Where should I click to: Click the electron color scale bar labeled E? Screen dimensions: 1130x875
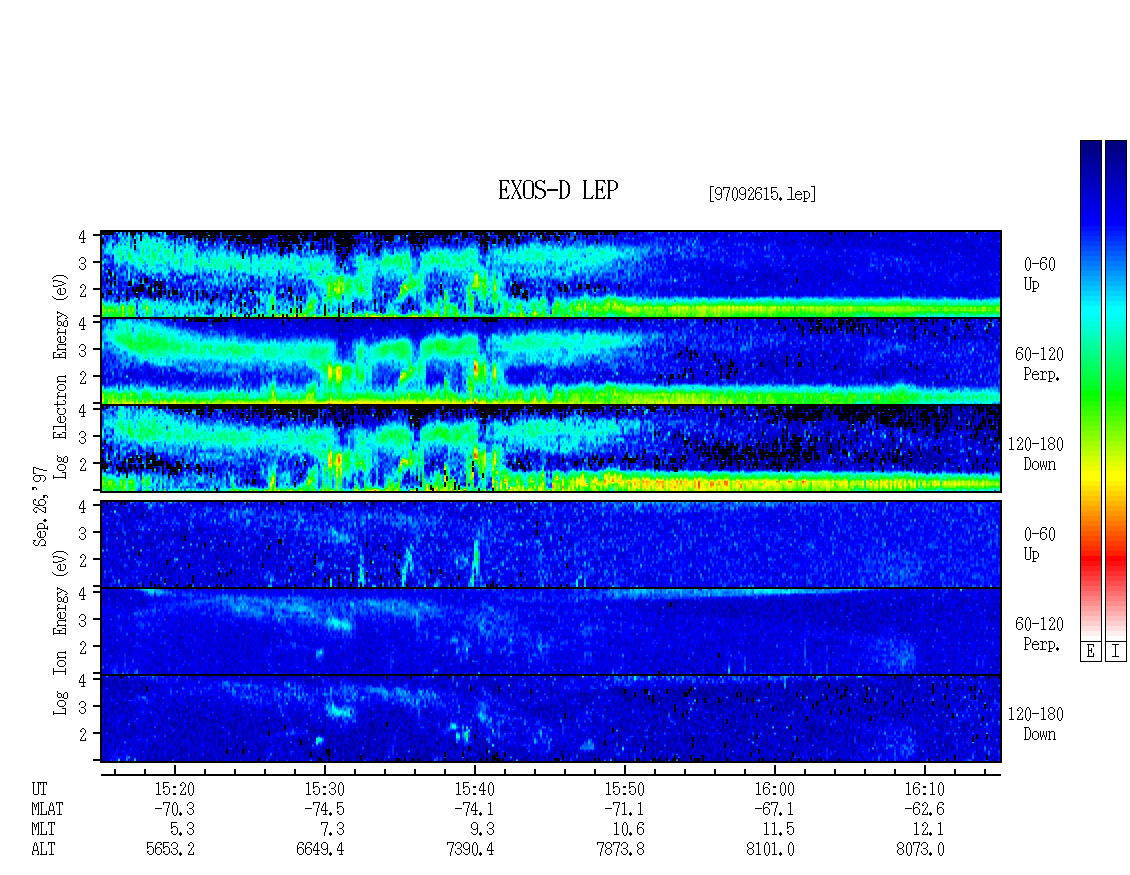click(1090, 389)
